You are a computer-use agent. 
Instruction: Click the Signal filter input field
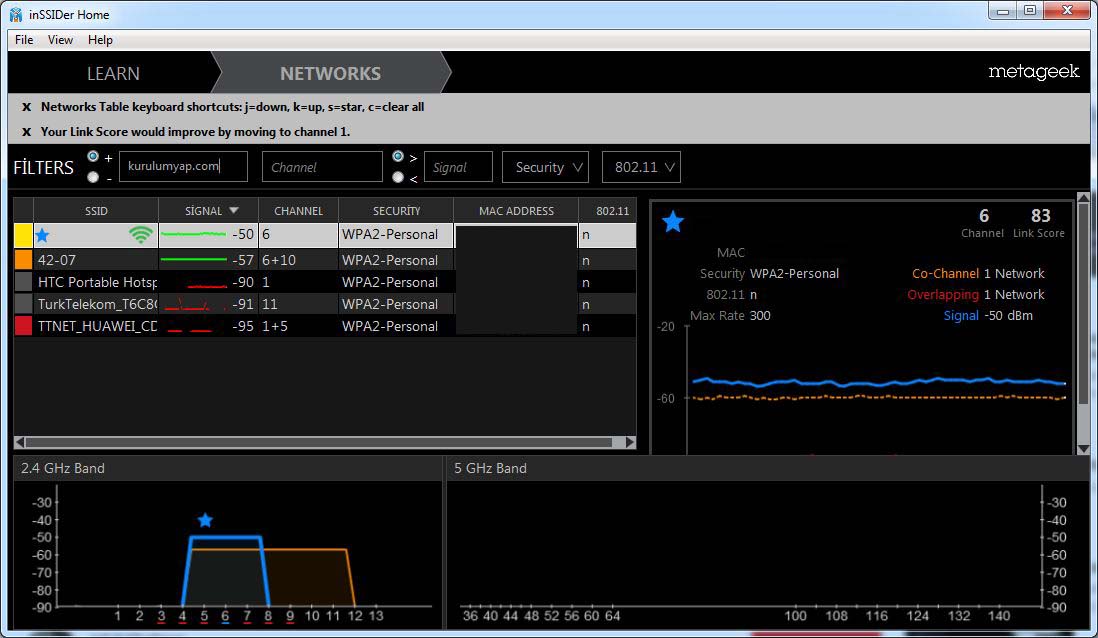[x=458, y=167]
